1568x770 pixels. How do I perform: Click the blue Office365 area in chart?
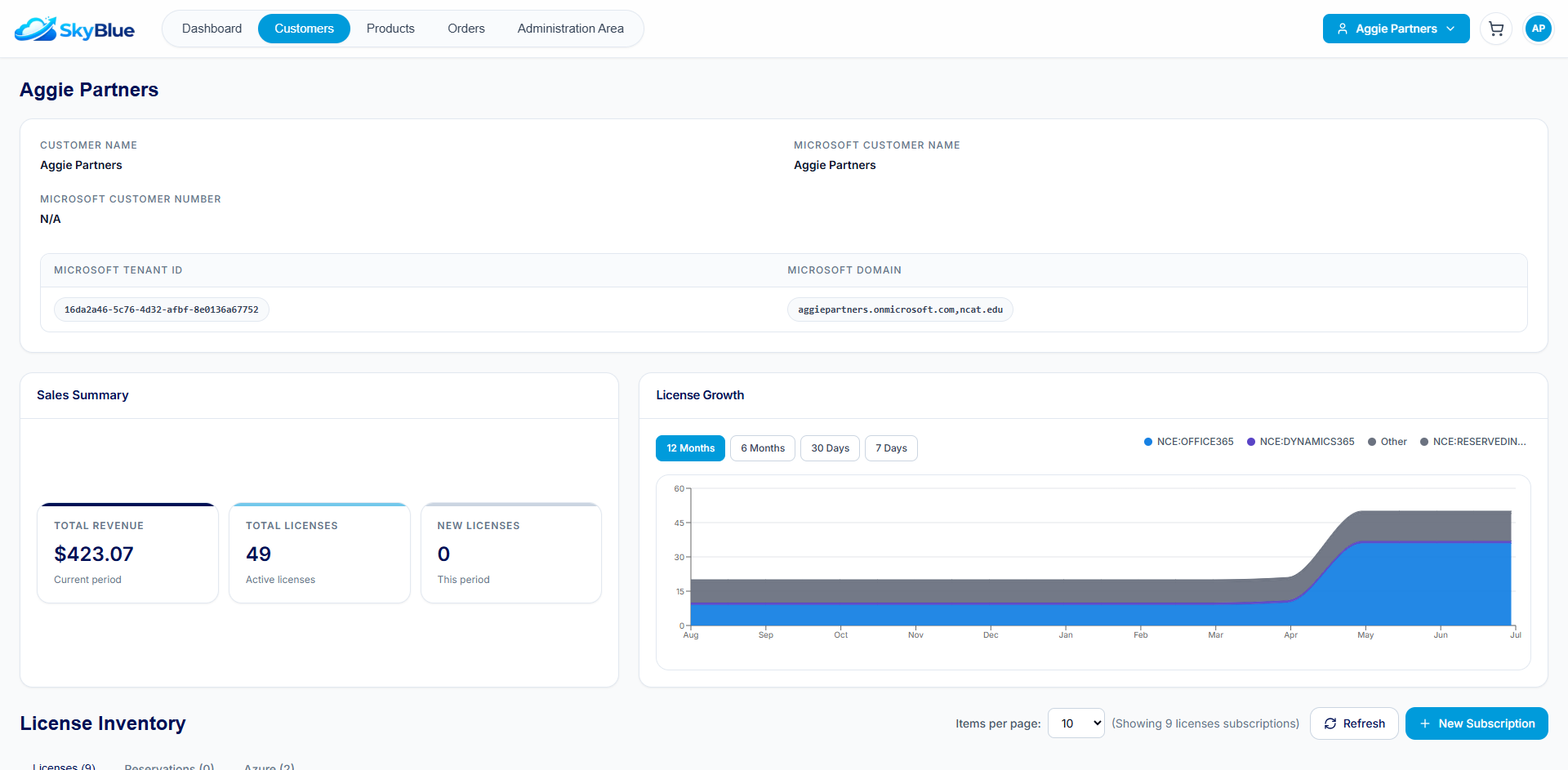tap(1429, 584)
